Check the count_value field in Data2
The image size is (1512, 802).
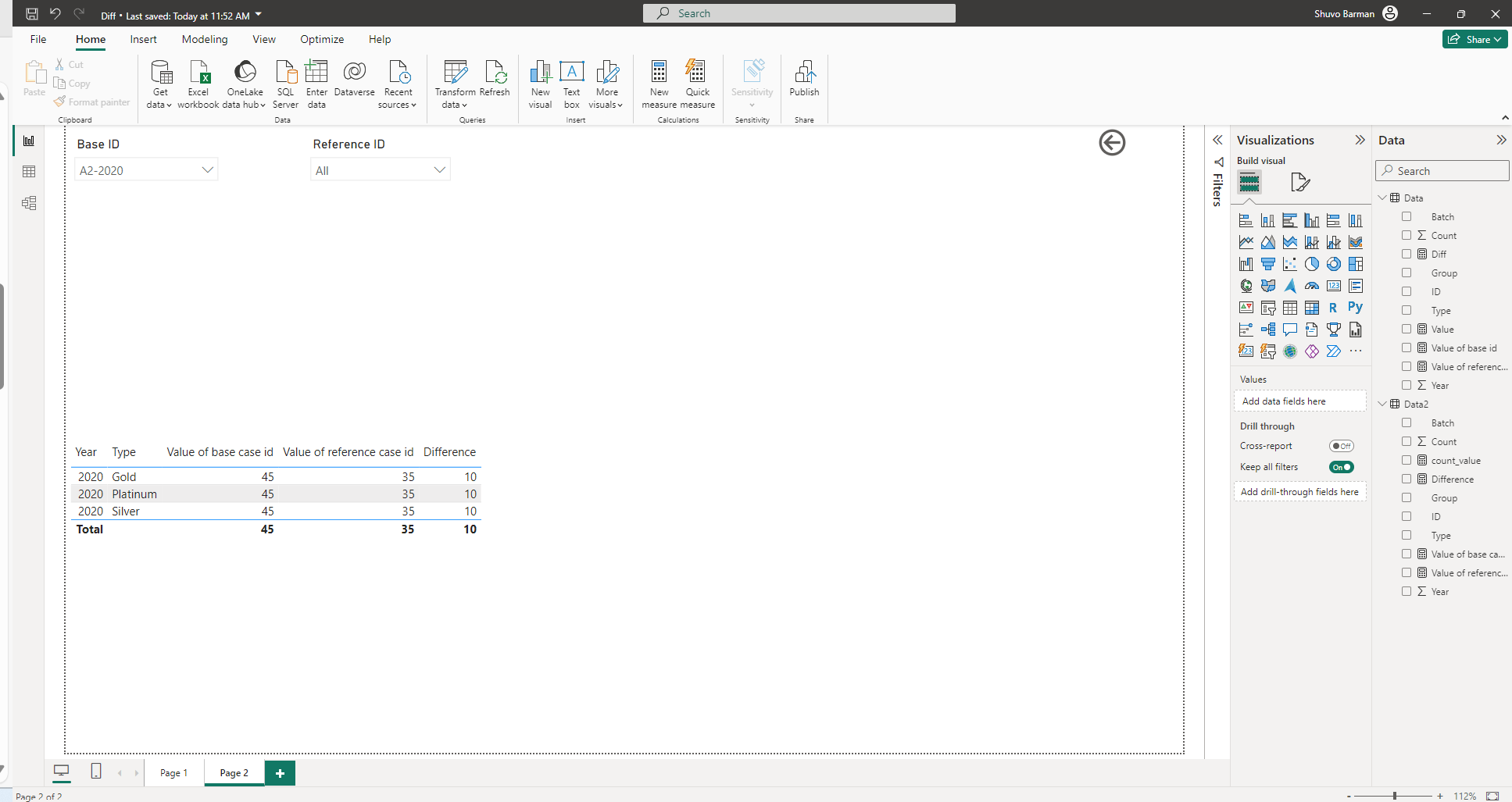[x=1407, y=460]
